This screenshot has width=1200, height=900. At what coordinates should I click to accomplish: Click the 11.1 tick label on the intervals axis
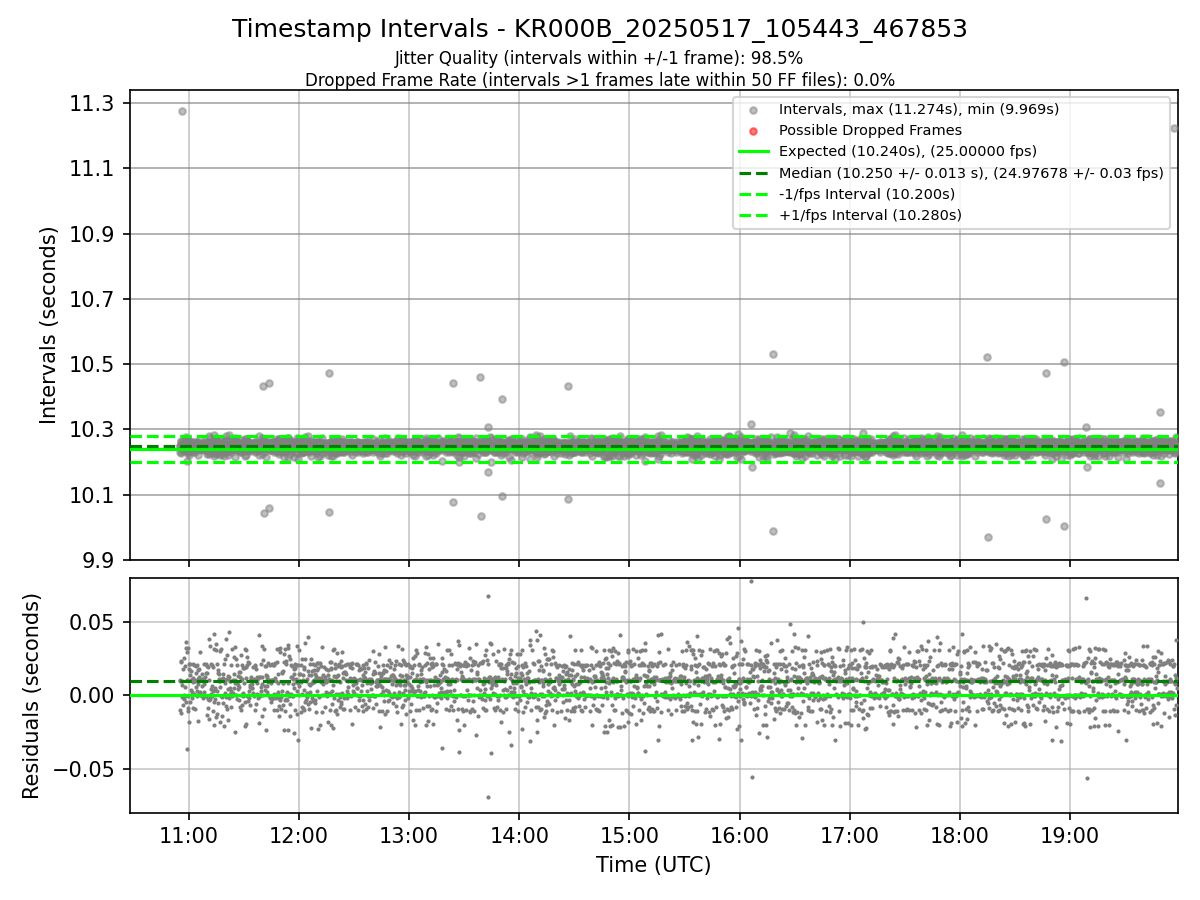(x=94, y=169)
